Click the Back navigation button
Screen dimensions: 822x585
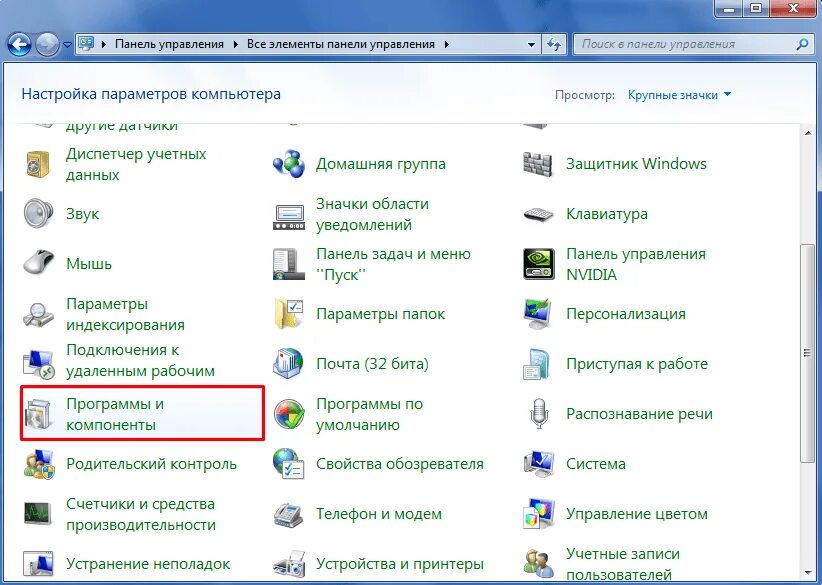pos(20,45)
